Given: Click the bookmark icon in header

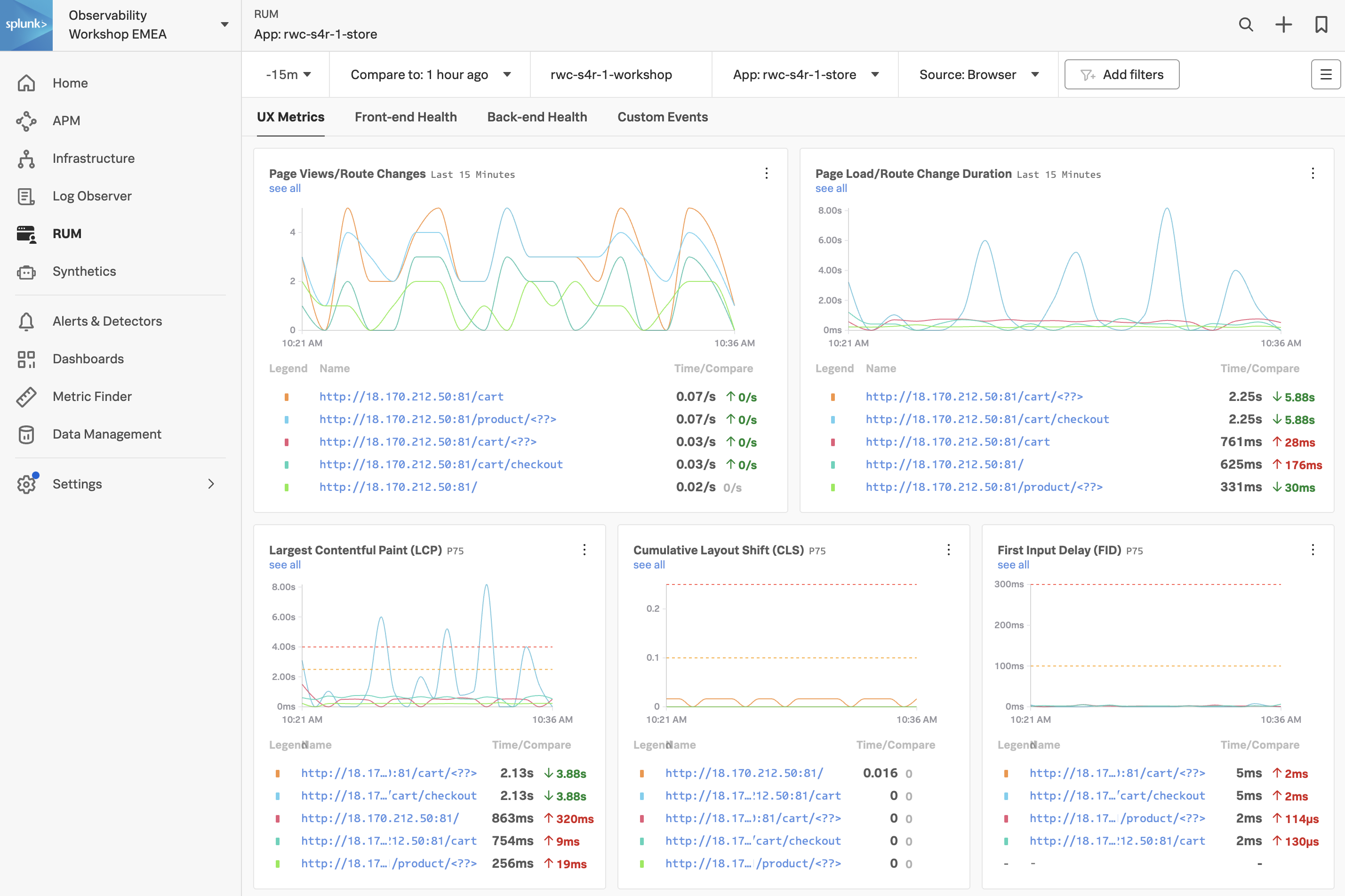Looking at the screenshot, I should coord(1321,24).
